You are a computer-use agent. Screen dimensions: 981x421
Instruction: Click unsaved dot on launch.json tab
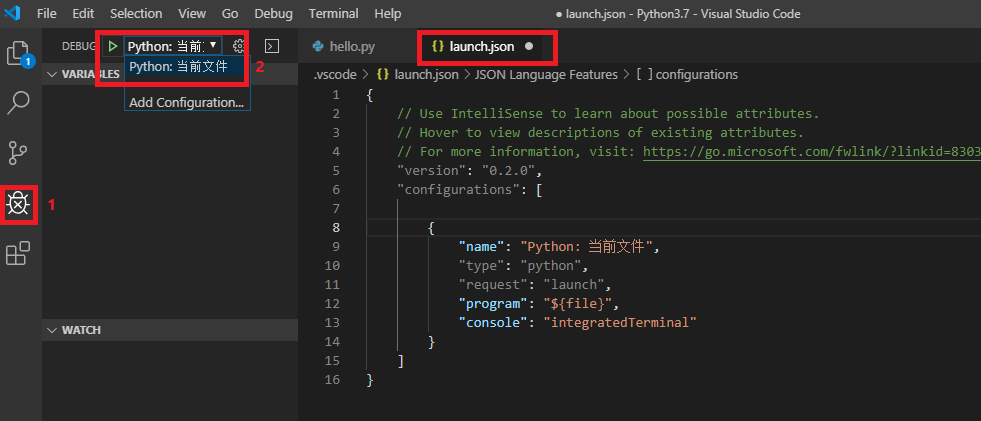(x=529, y=46)
